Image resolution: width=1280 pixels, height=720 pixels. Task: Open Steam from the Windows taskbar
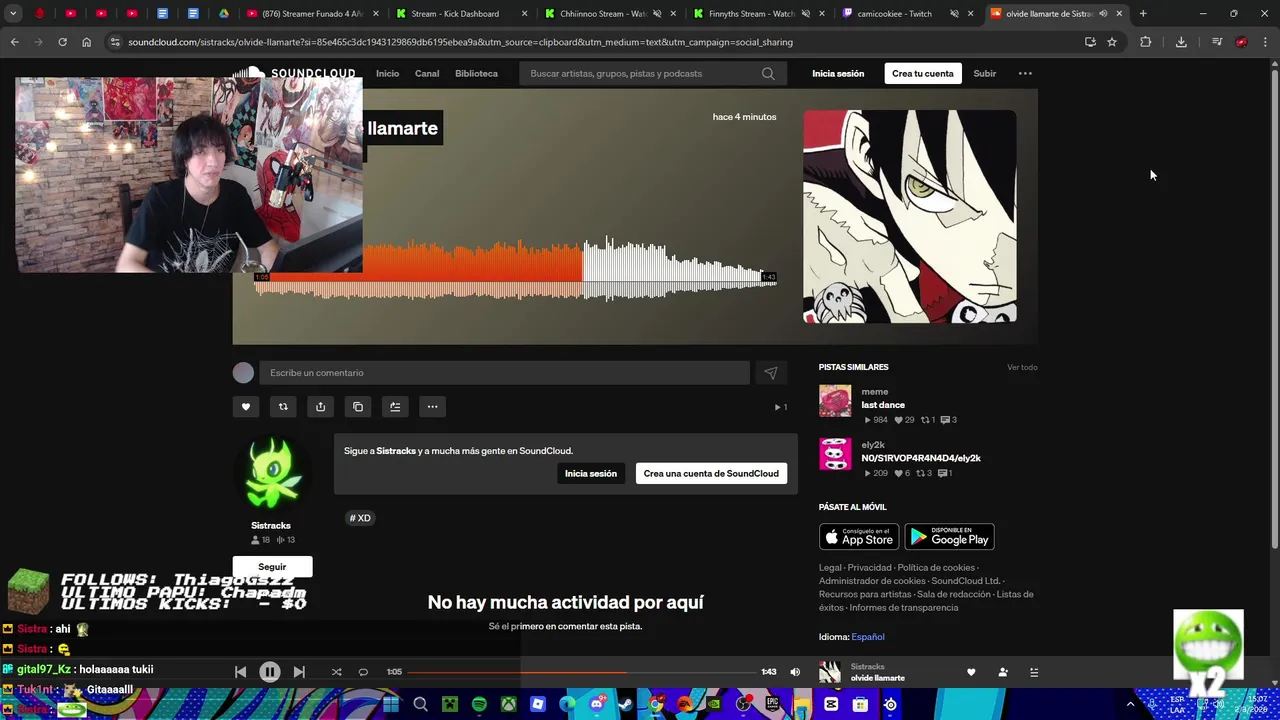point(626,705)
